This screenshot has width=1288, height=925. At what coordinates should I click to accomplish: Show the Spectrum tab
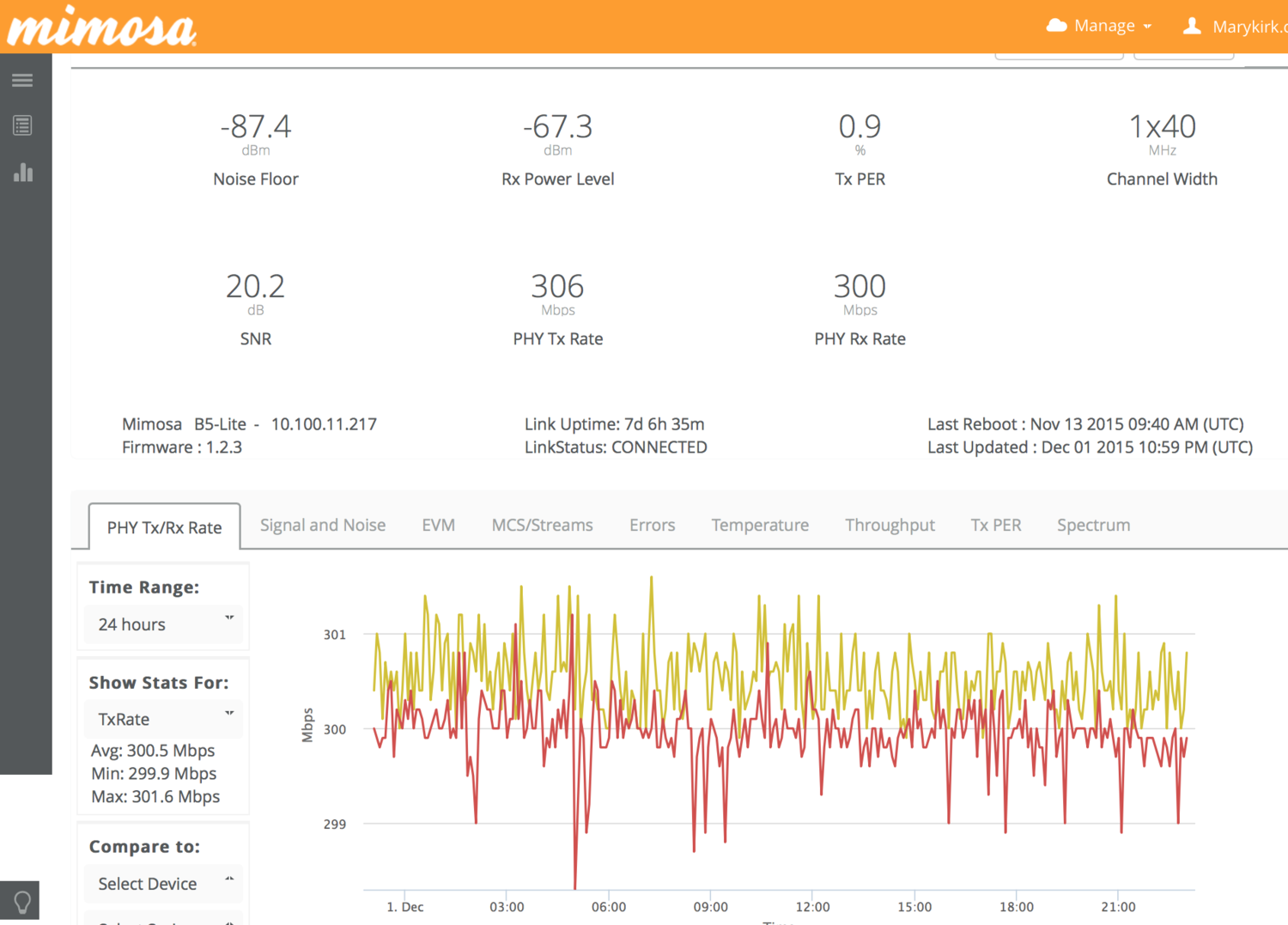point(1093,525)
